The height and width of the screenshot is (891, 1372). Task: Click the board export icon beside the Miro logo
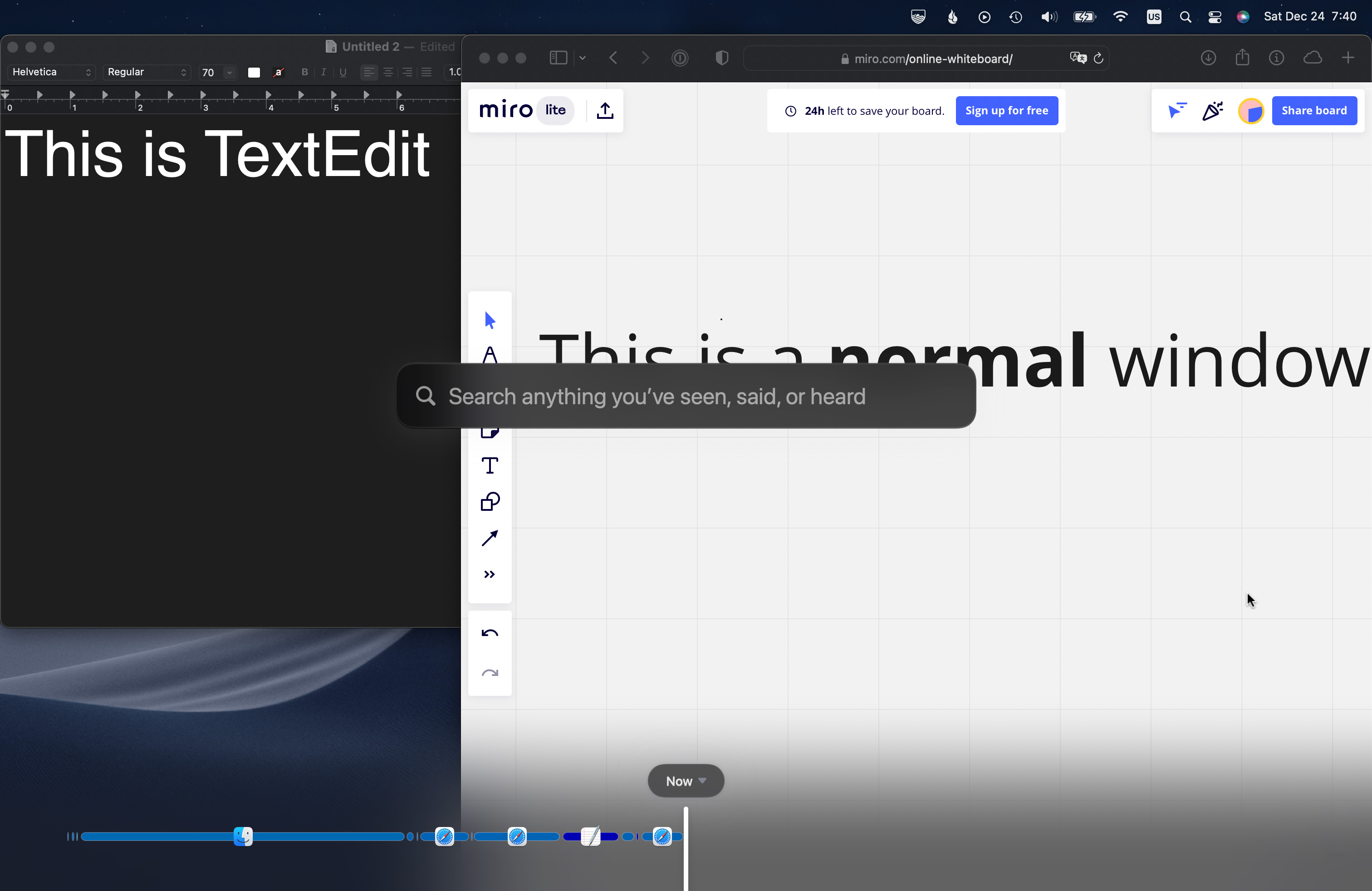pyautogui.click(x=605, y=111)
